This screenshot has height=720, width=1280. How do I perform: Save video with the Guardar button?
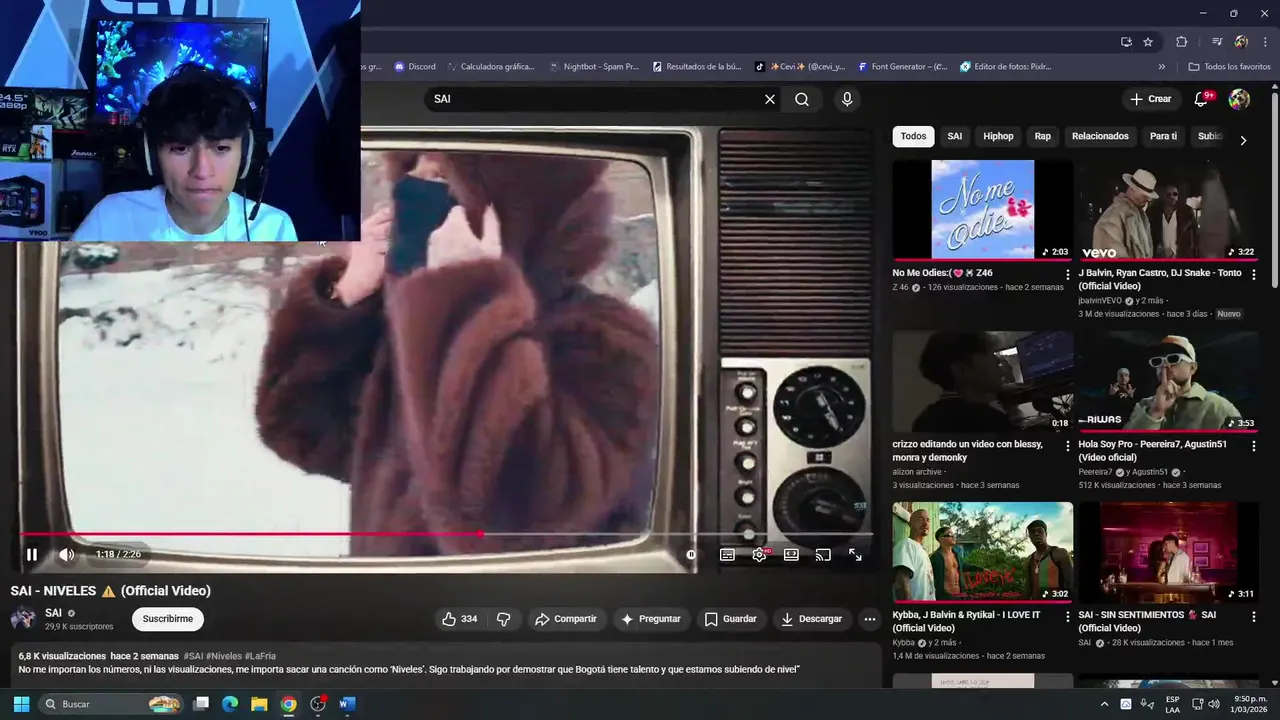coord(730,619)
